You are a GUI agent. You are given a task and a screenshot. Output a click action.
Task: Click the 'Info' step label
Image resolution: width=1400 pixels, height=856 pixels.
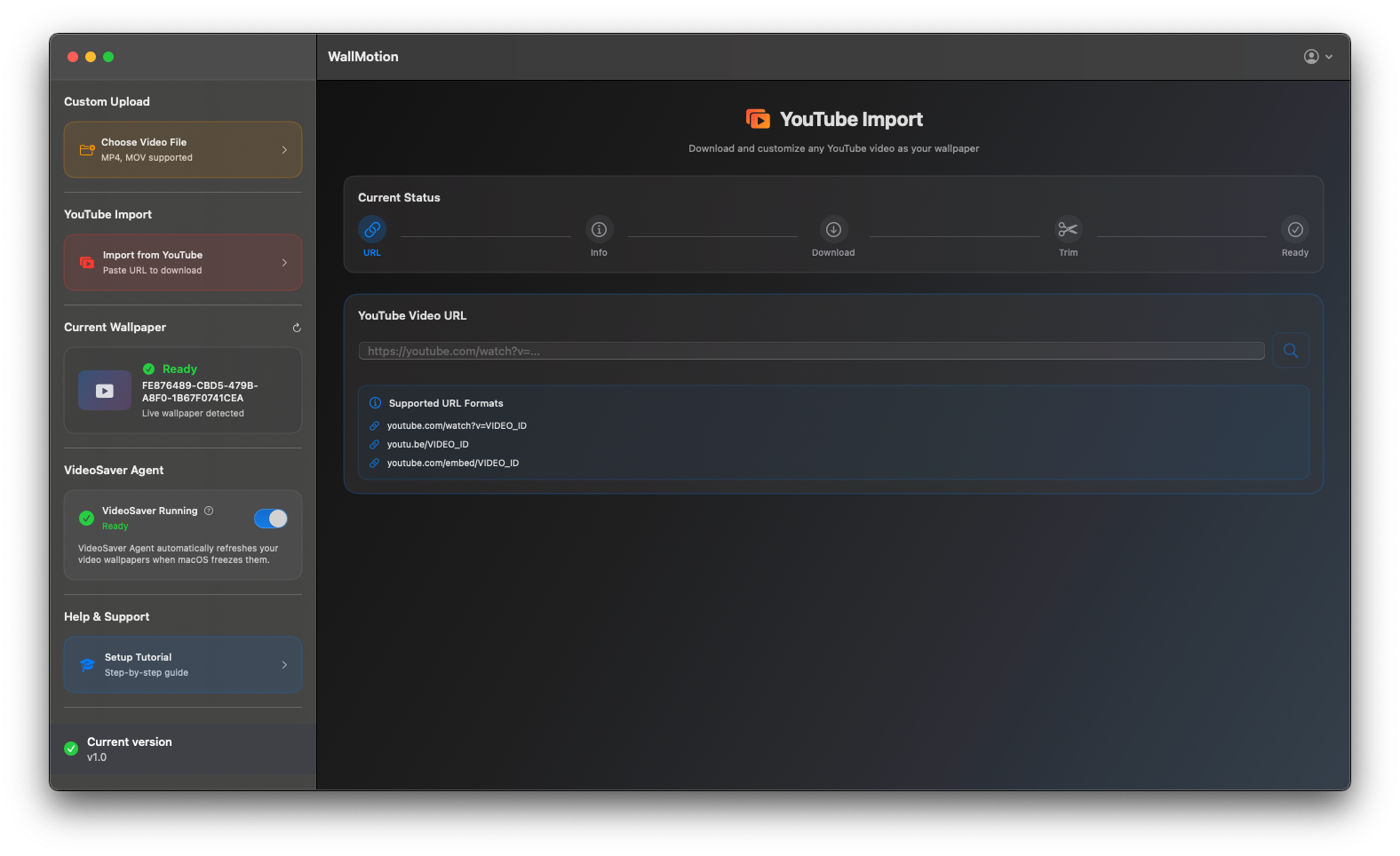(600, 253)
